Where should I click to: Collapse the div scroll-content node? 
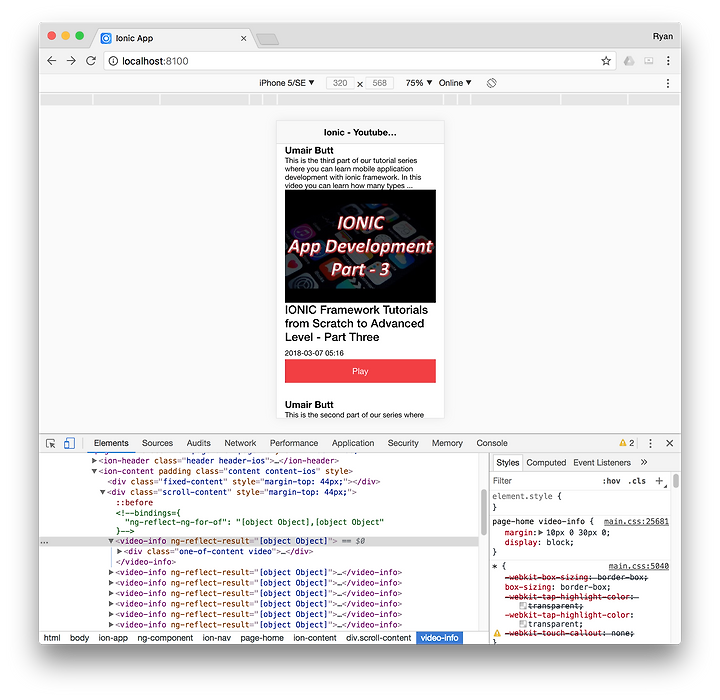tap(102, 492)
